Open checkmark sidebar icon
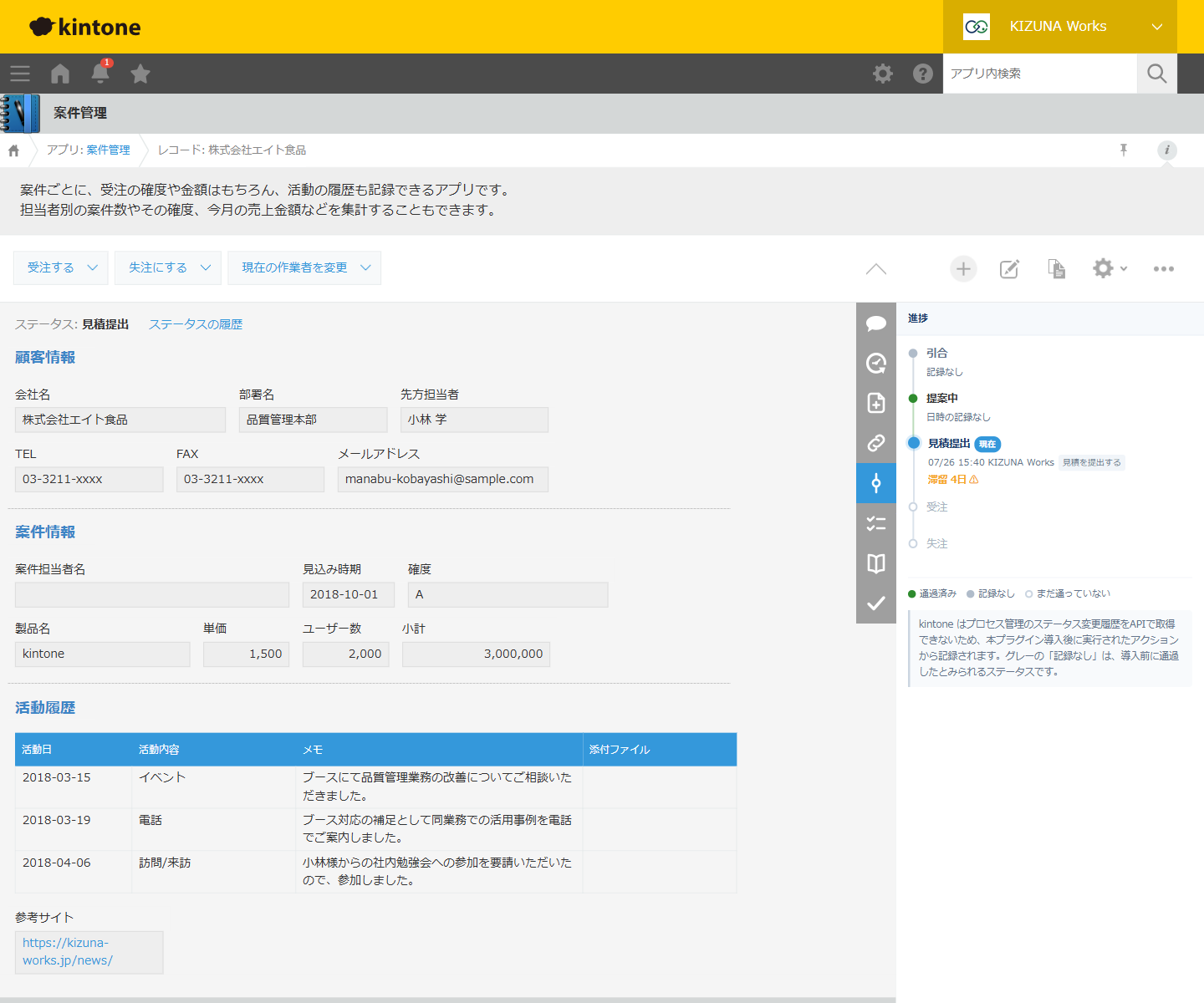 876,603
